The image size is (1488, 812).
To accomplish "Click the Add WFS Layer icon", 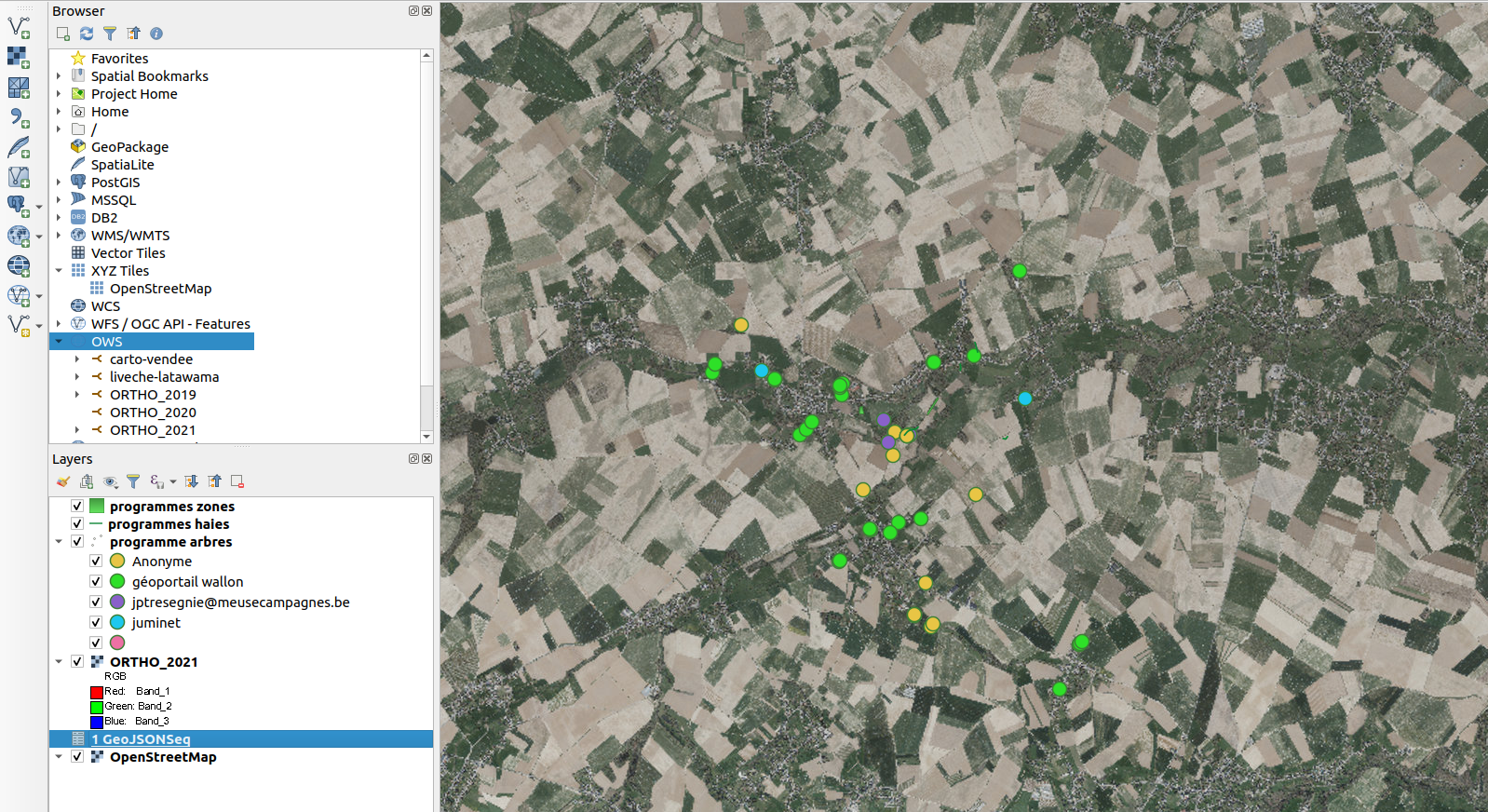I will pyautogui.click(x=18, y=295).
